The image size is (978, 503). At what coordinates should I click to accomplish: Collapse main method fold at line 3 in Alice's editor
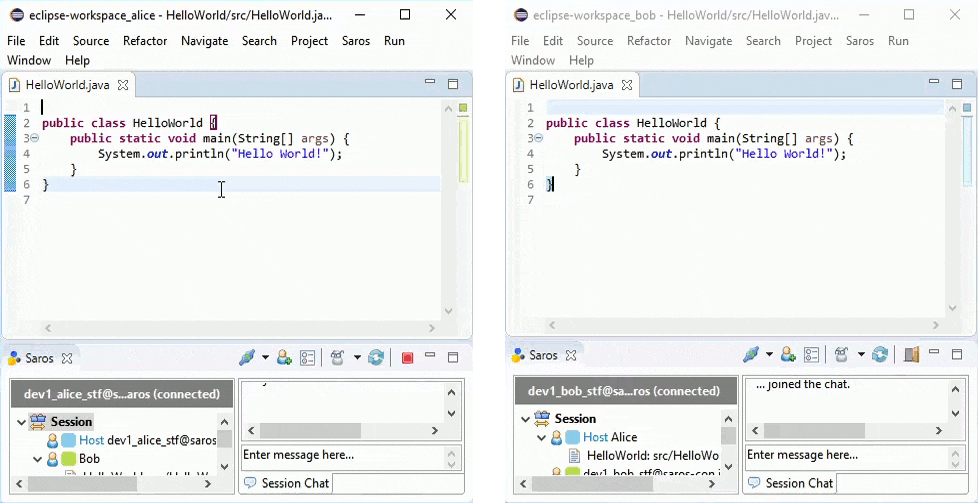coord(35,139)
